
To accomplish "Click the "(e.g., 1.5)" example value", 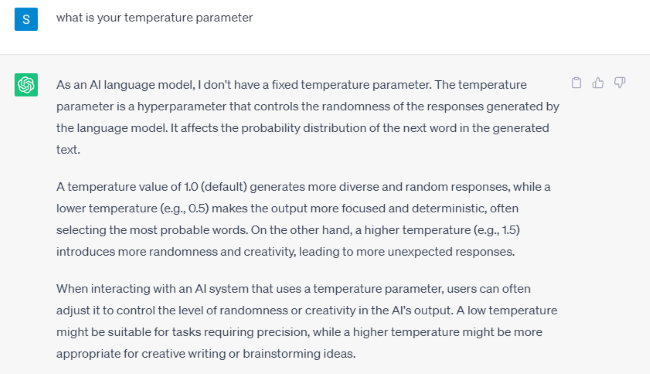I will 497,230.
